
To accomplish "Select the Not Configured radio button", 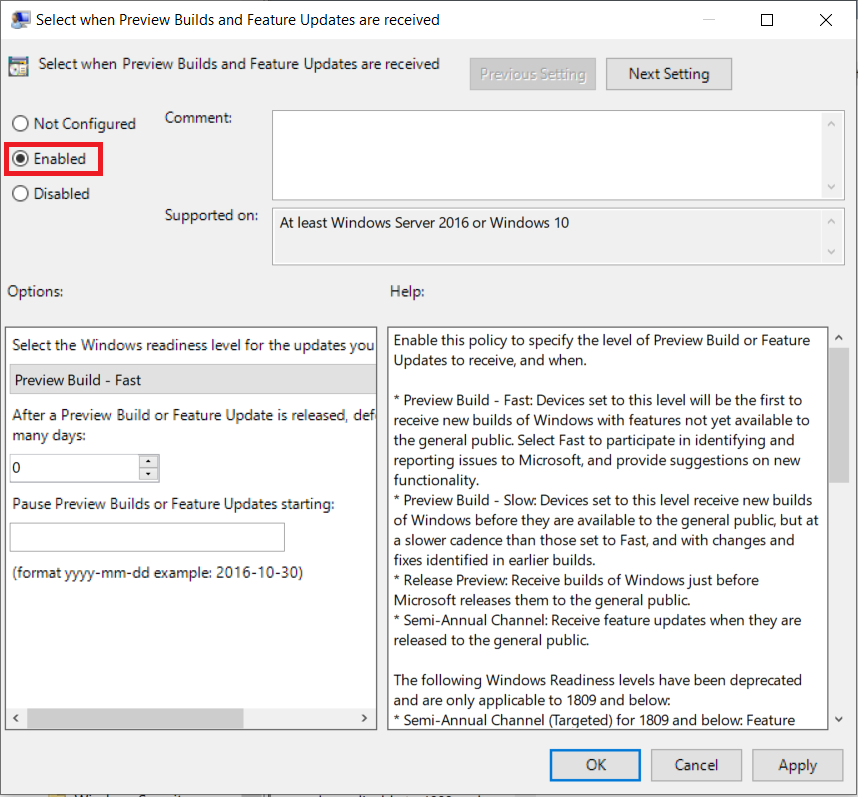I will (x=20, y=124).
